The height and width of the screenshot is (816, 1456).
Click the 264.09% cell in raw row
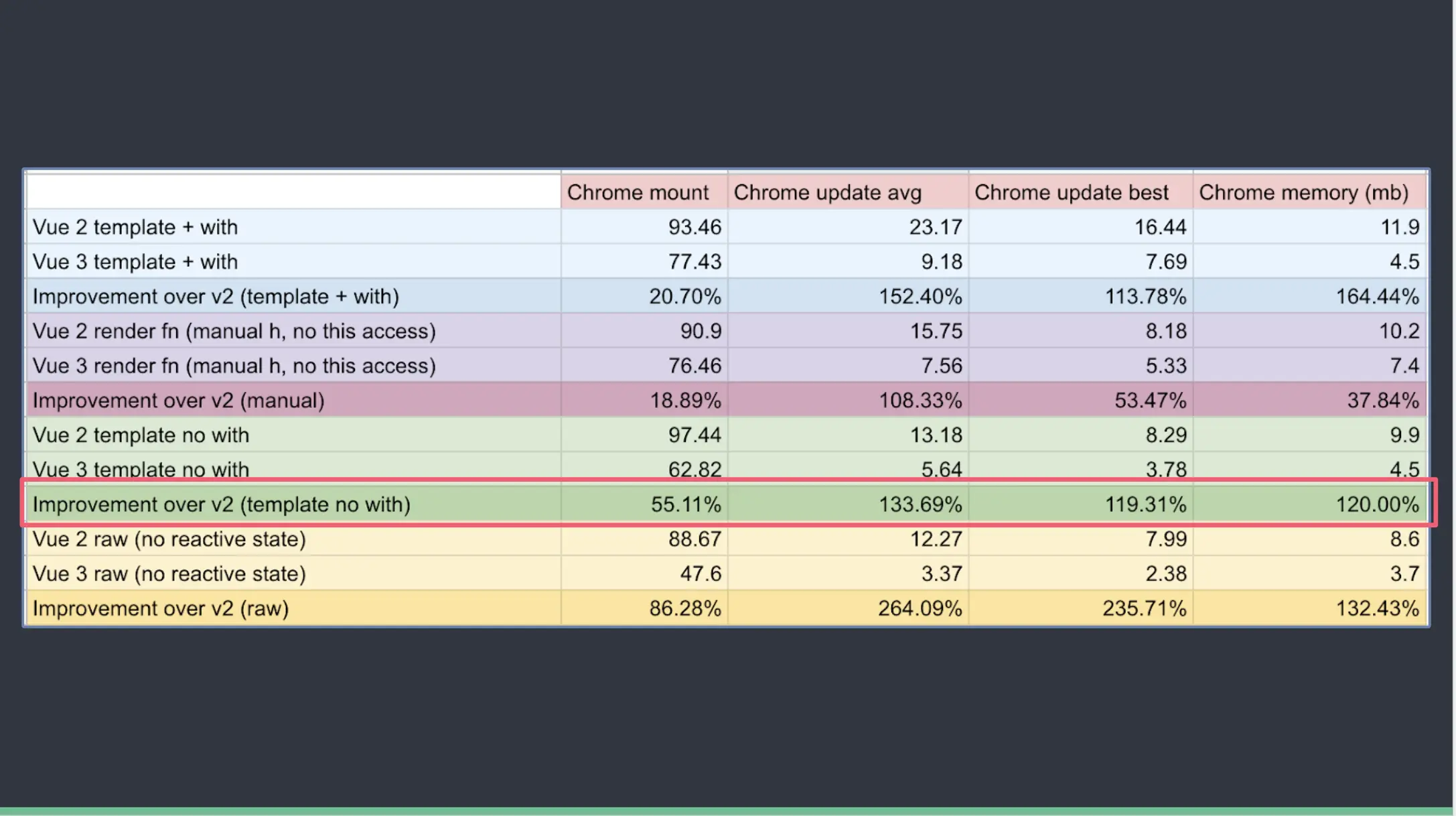[920, 608]
